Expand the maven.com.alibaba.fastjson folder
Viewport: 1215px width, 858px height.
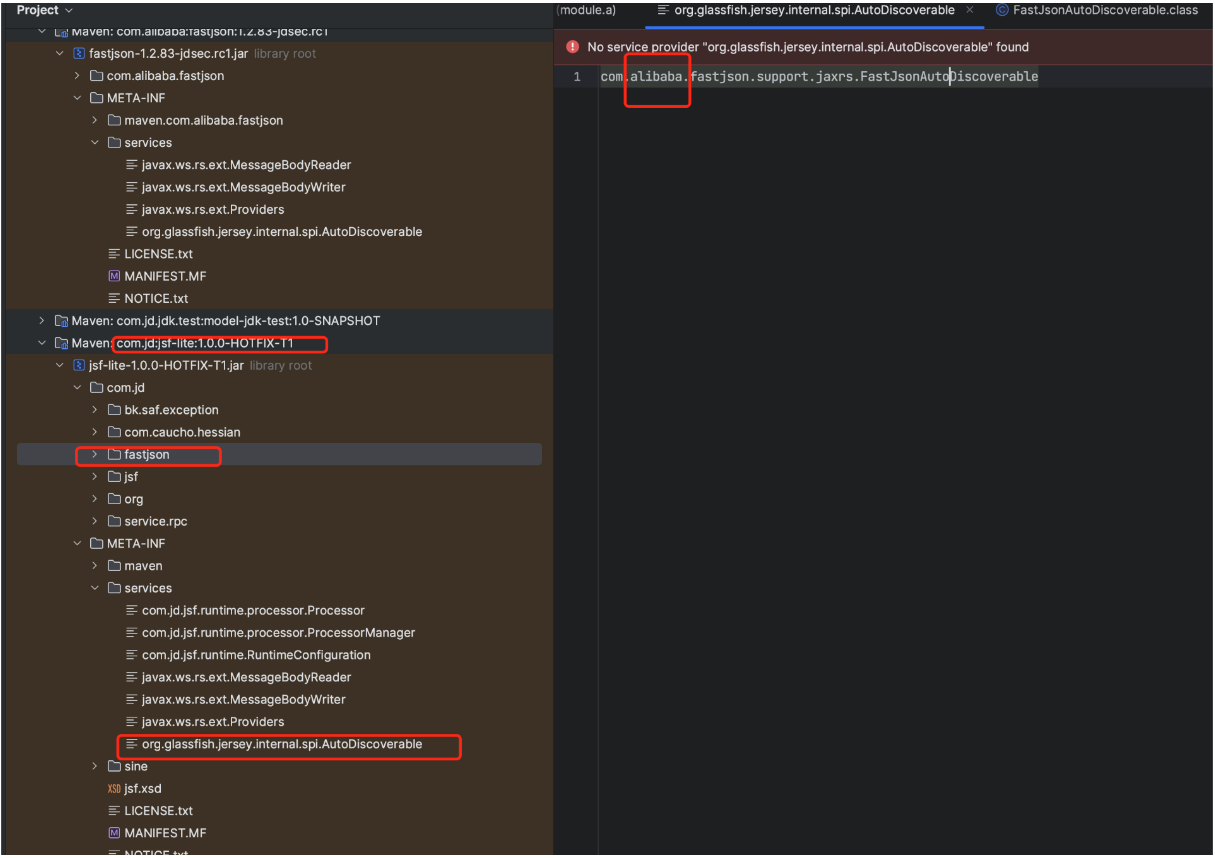[95, 120]
